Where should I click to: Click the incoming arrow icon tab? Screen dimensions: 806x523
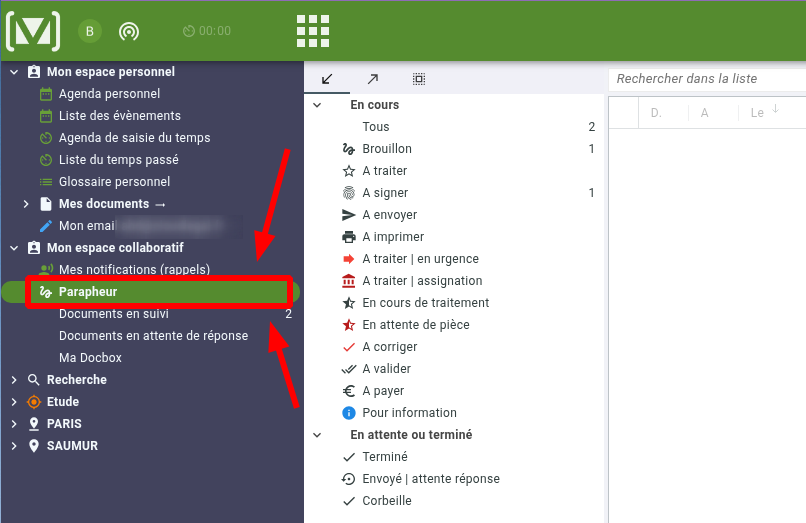pyautogui.click(x=327, y=79)
